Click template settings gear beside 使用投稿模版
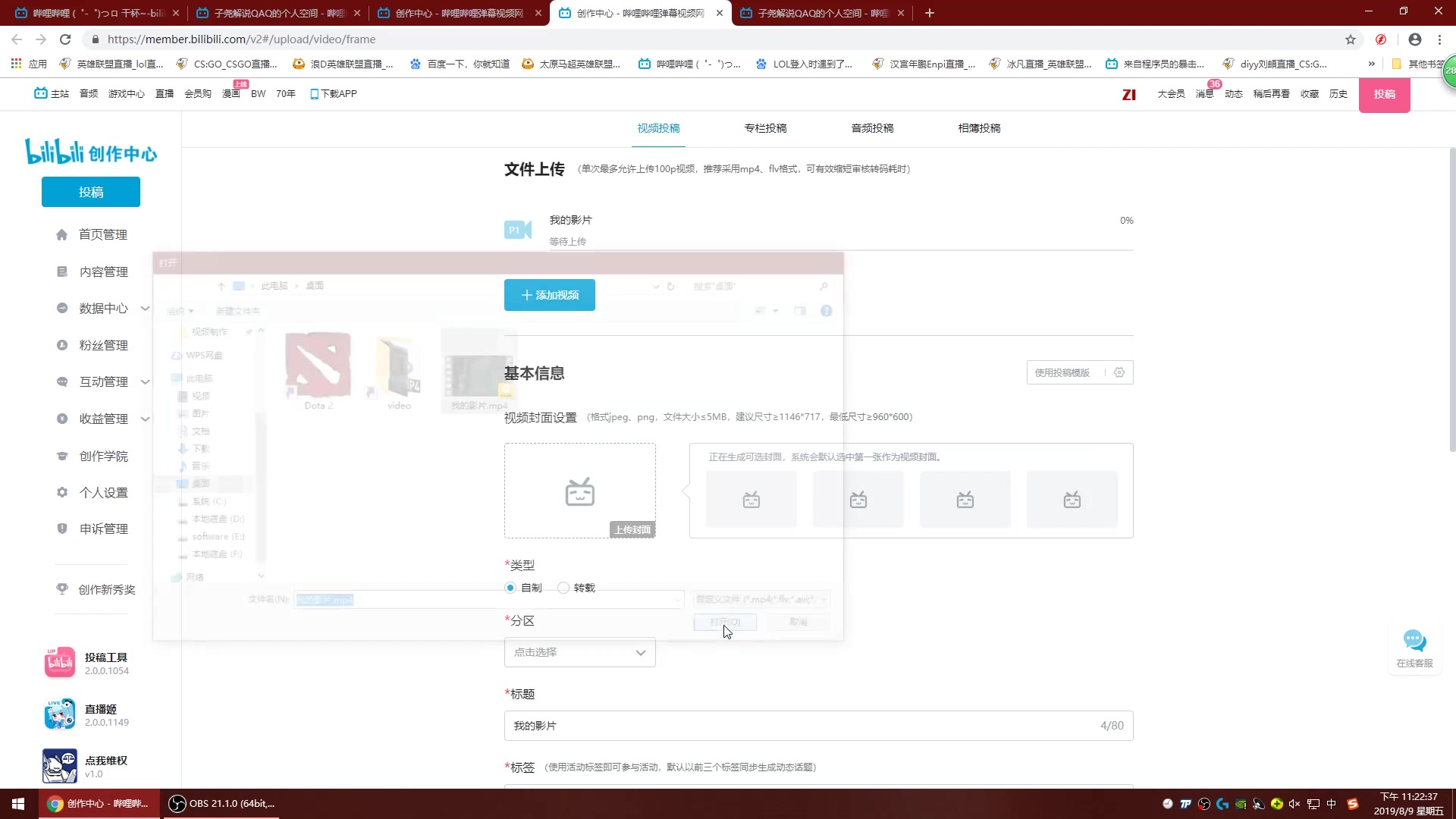The height and width of the screenshot is (819, 1456). tap(1119, 372)
